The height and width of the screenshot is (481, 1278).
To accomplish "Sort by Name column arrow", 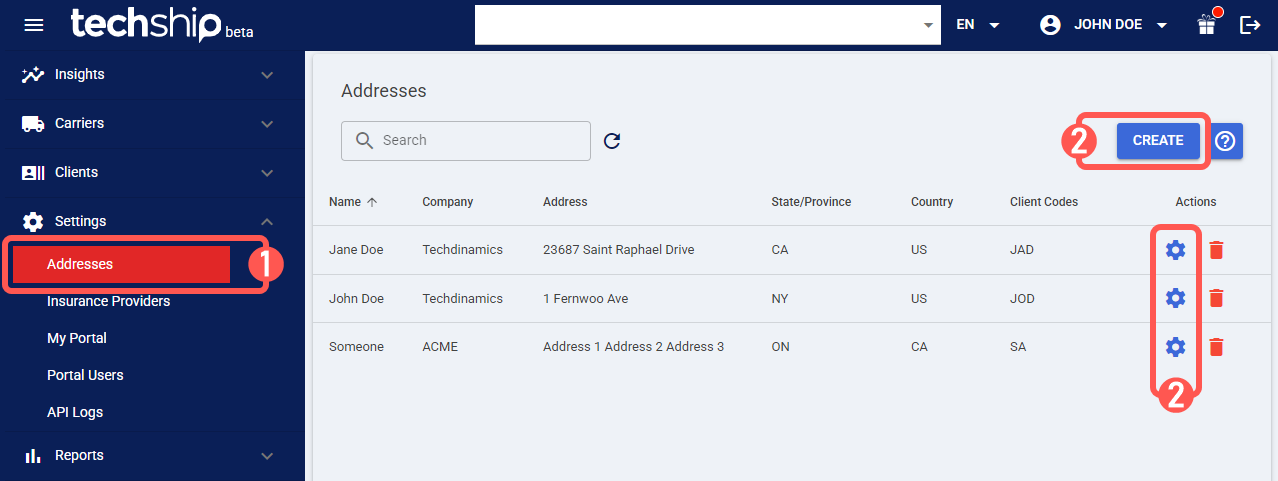I will pos(372,202).
